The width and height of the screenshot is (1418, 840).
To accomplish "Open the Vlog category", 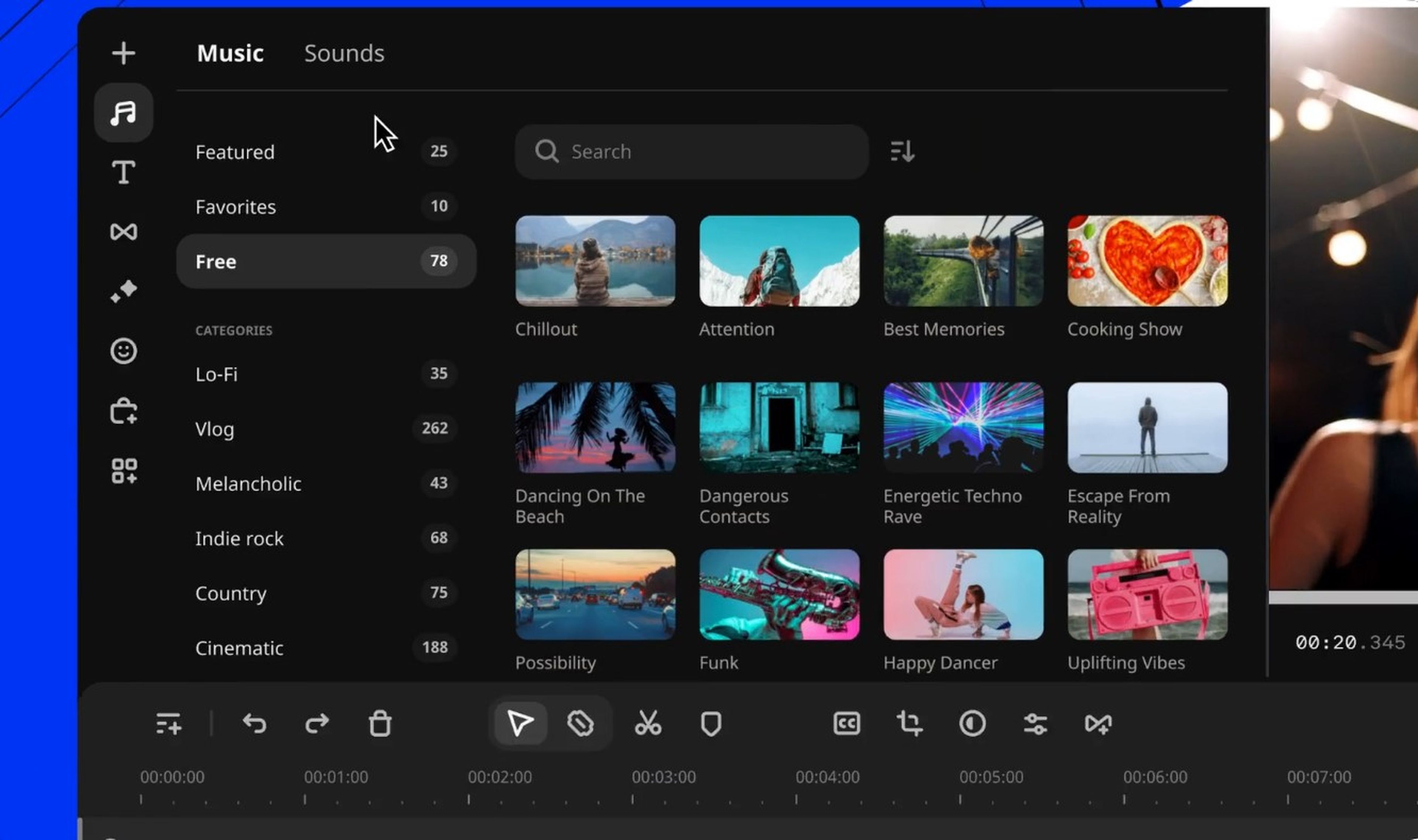I will (x=326, y=429).
